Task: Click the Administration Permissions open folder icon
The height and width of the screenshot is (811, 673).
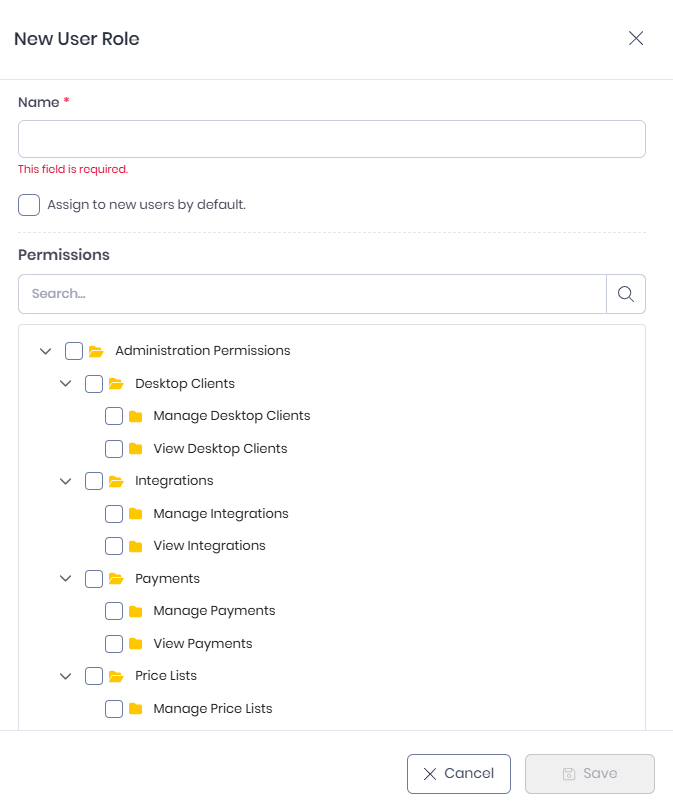Action: [96, 351]
